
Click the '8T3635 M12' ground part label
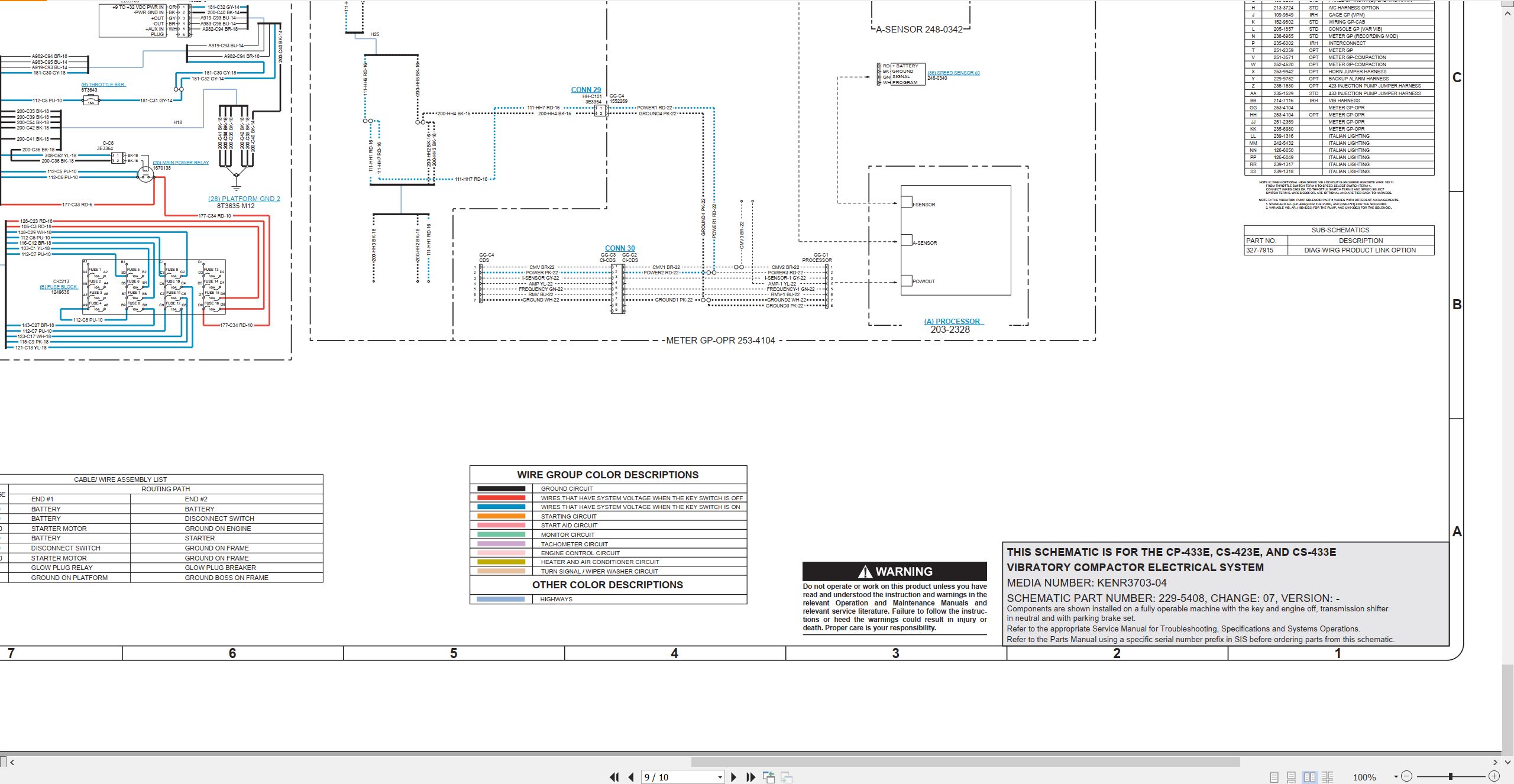tap(235, 206)
